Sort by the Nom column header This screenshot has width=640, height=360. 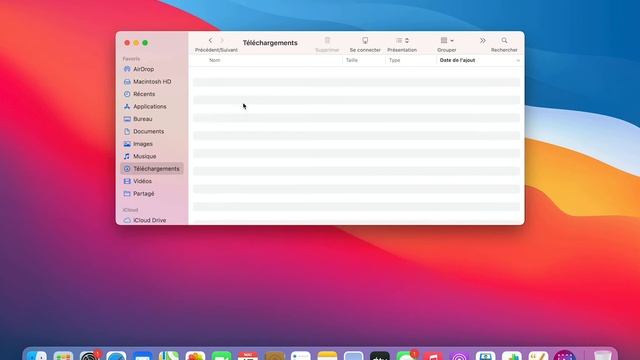point(215,60)
